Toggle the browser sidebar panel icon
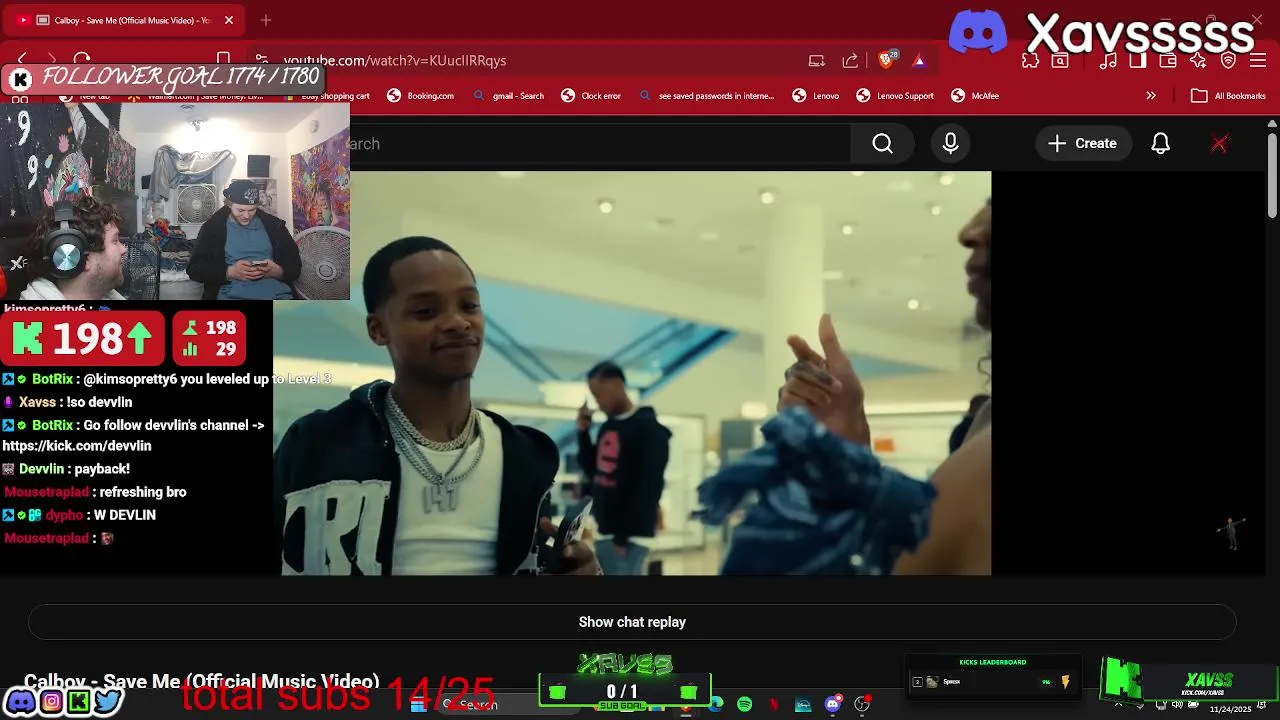This screenshot has width=1280, height=720. pos(1138,61)
